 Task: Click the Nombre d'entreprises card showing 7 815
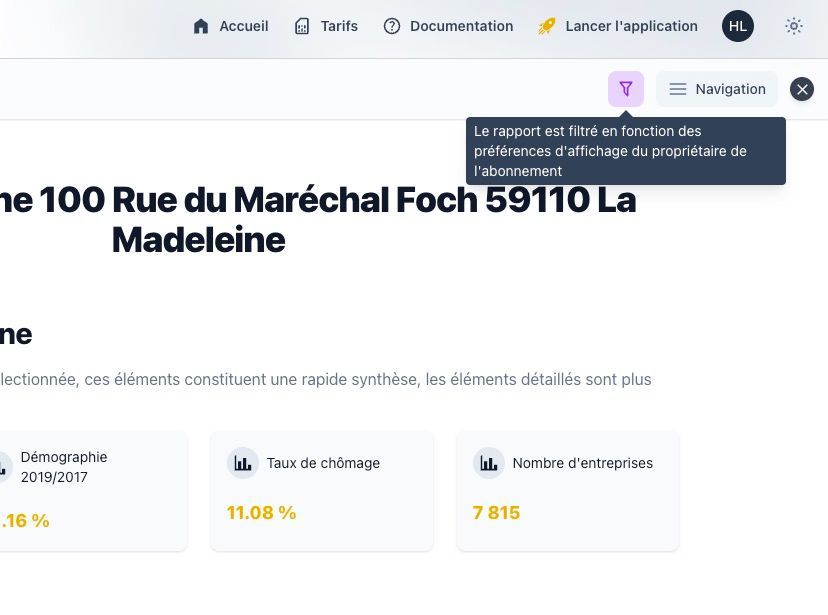pyautogui.click(x=567, y=490)
